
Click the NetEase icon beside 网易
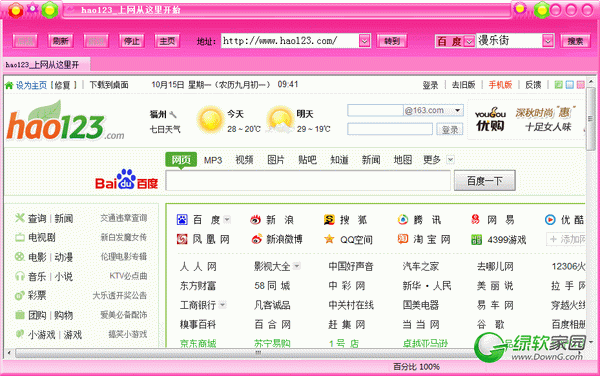[x=476, y=220]
